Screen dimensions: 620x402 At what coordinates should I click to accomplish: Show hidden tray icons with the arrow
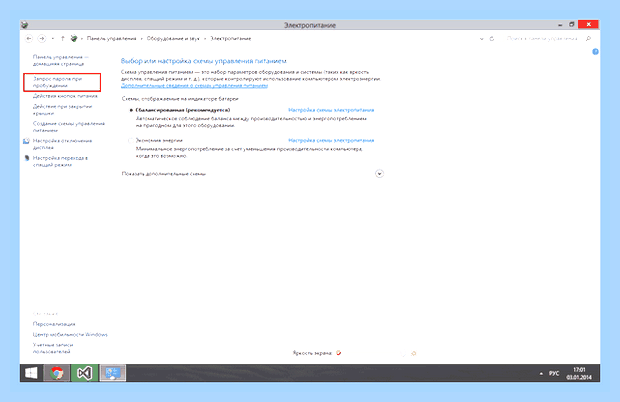click(x=541, y=374)
